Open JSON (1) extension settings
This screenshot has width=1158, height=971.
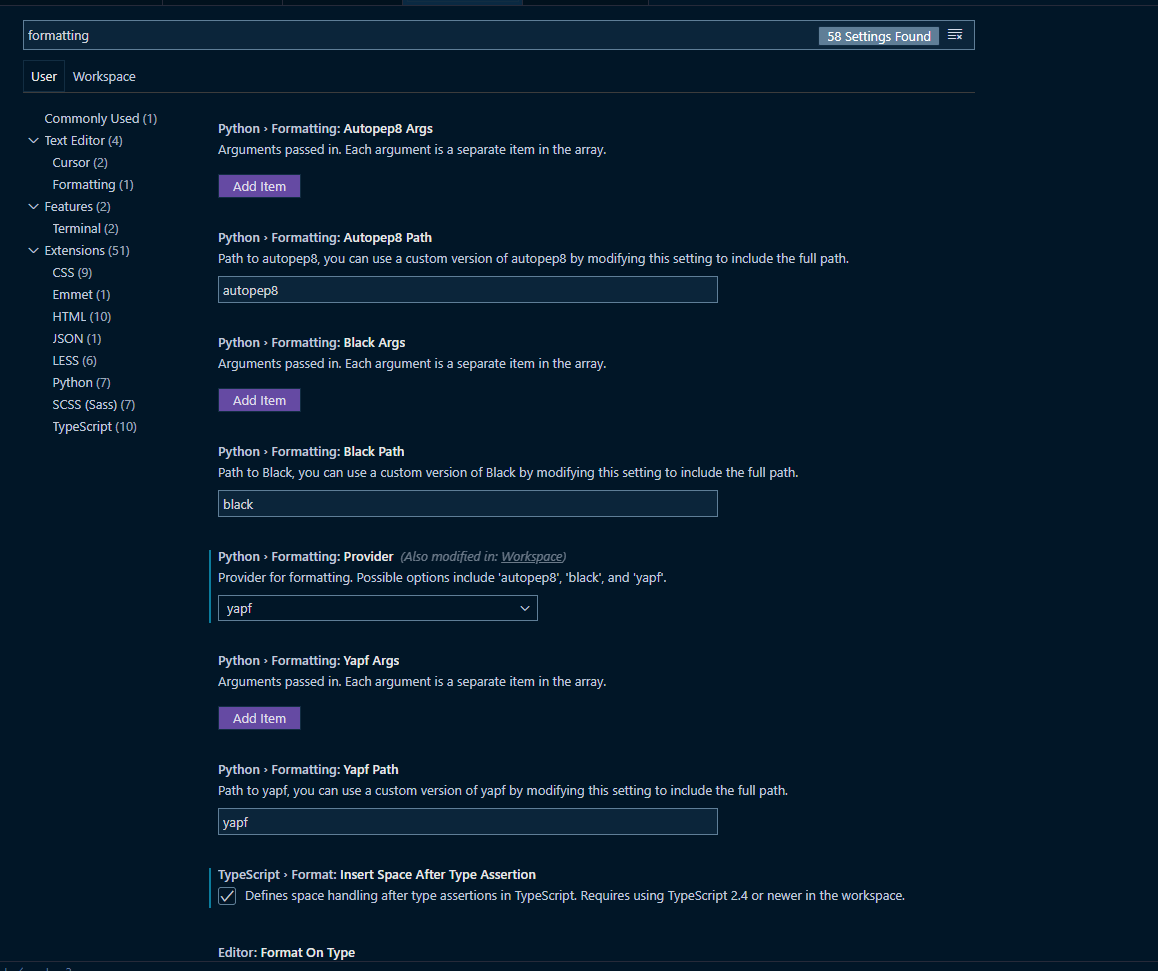[77, 339]
